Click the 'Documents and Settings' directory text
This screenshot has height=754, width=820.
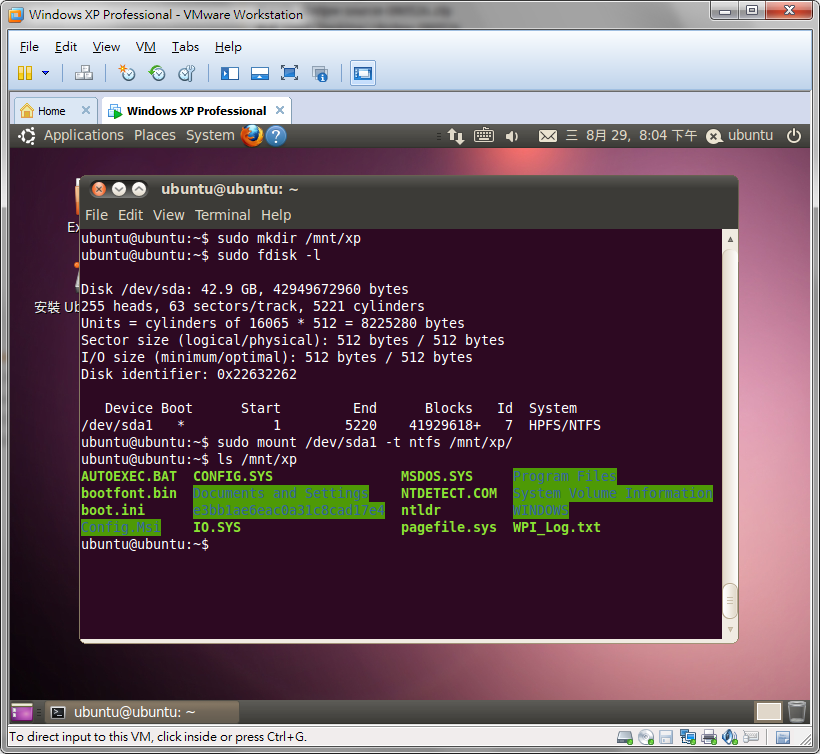pos(281,493)
